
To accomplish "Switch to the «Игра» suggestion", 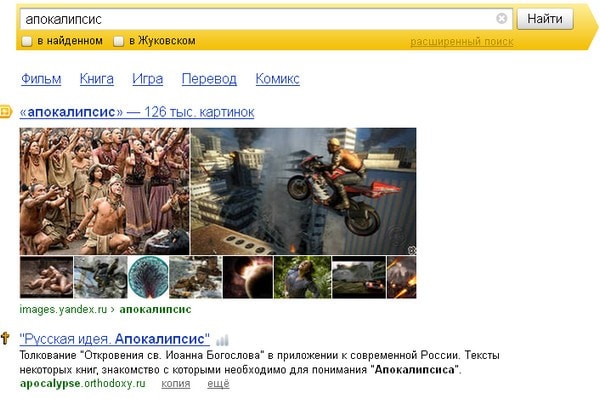I will (147, 79).
